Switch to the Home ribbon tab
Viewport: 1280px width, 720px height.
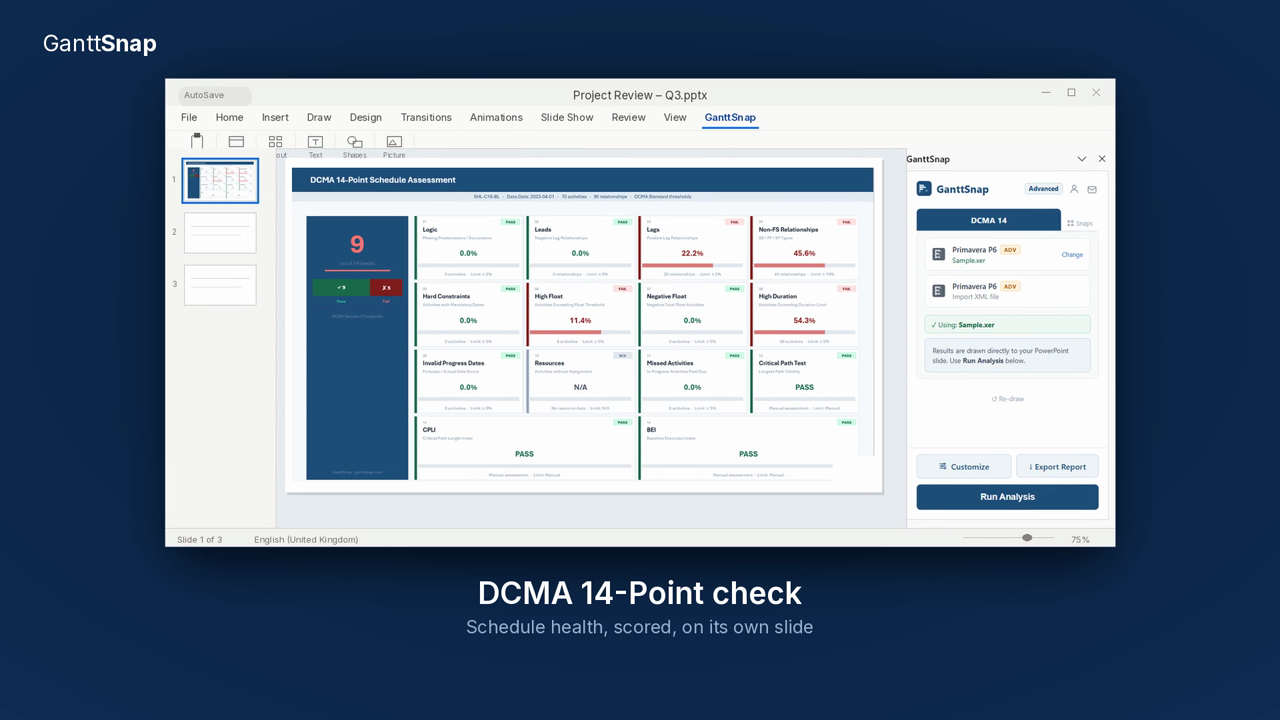229,117
